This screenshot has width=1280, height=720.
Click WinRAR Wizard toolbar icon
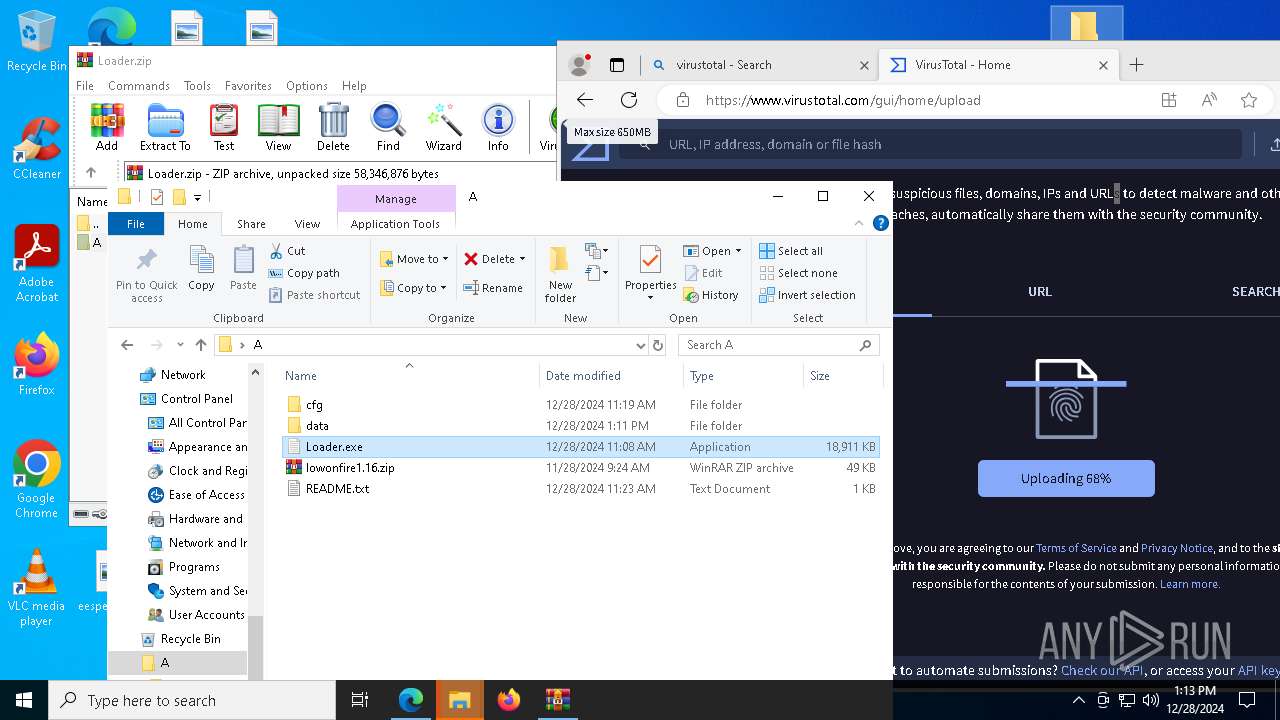[x=443, y=127]
